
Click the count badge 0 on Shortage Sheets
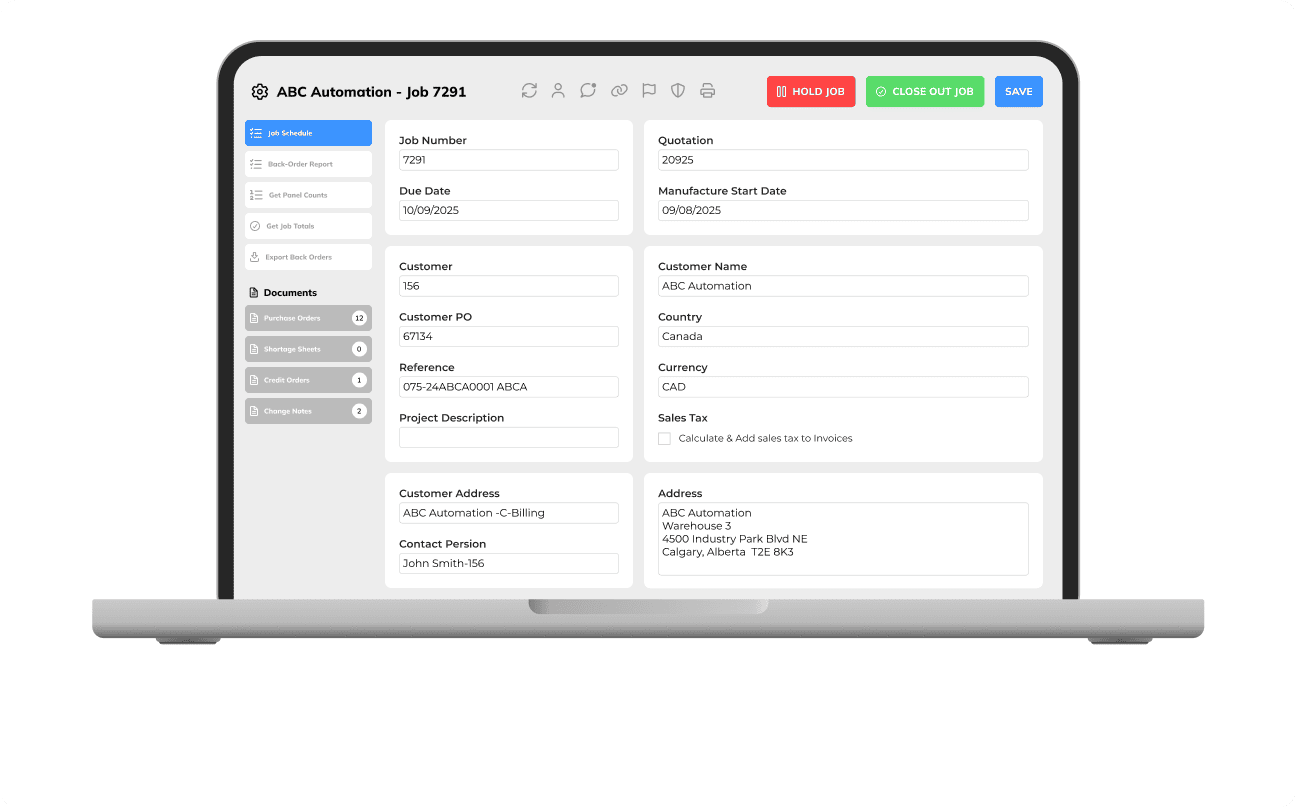[359, 349]
